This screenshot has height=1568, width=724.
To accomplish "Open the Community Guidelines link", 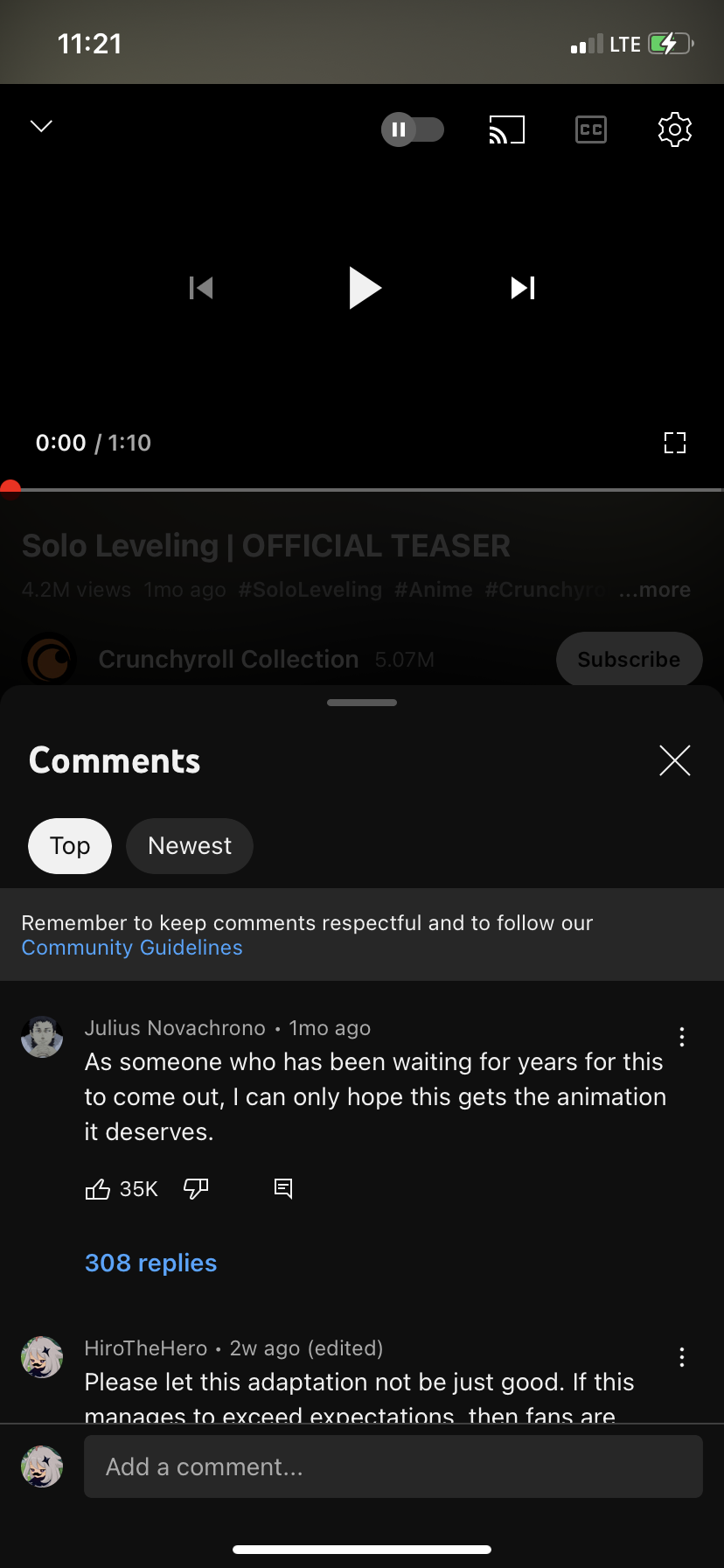I will 132,948.
